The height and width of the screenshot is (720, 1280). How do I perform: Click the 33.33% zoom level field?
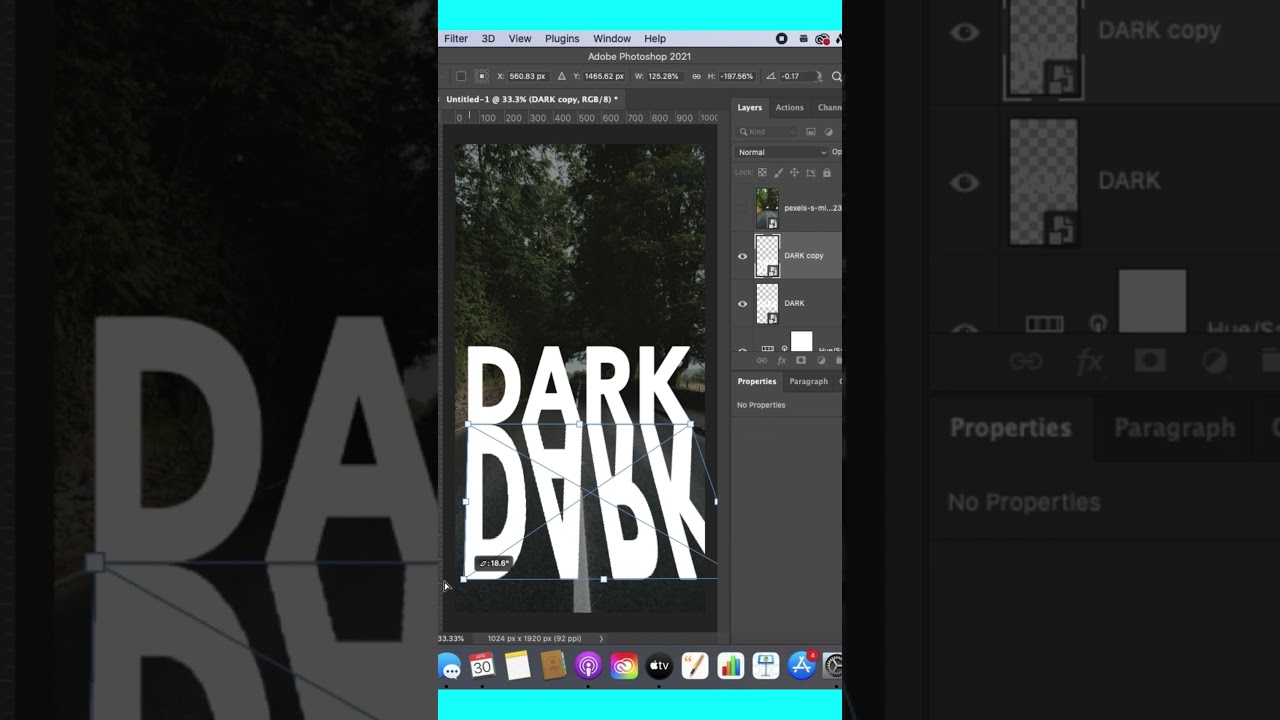451,638
